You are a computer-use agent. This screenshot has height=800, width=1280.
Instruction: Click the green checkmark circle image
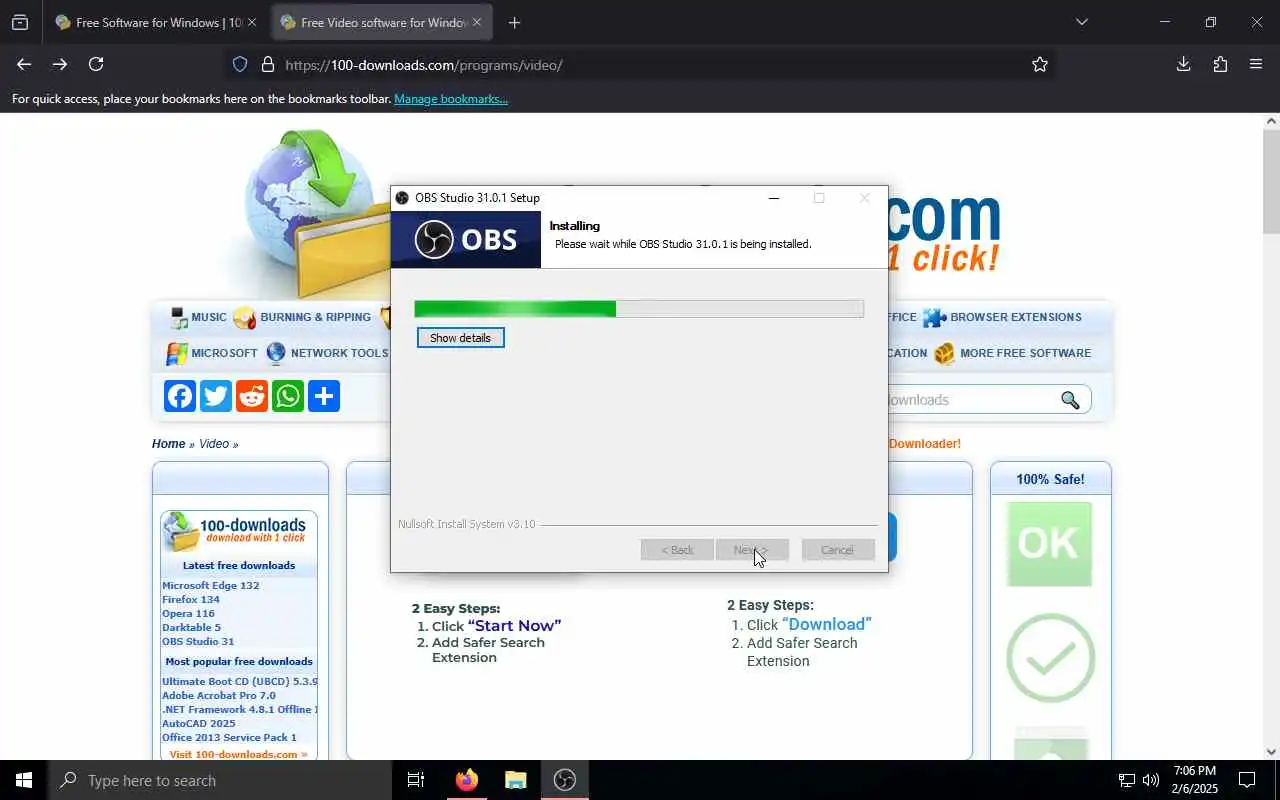pyautogui.click(x=1050, y=658)
